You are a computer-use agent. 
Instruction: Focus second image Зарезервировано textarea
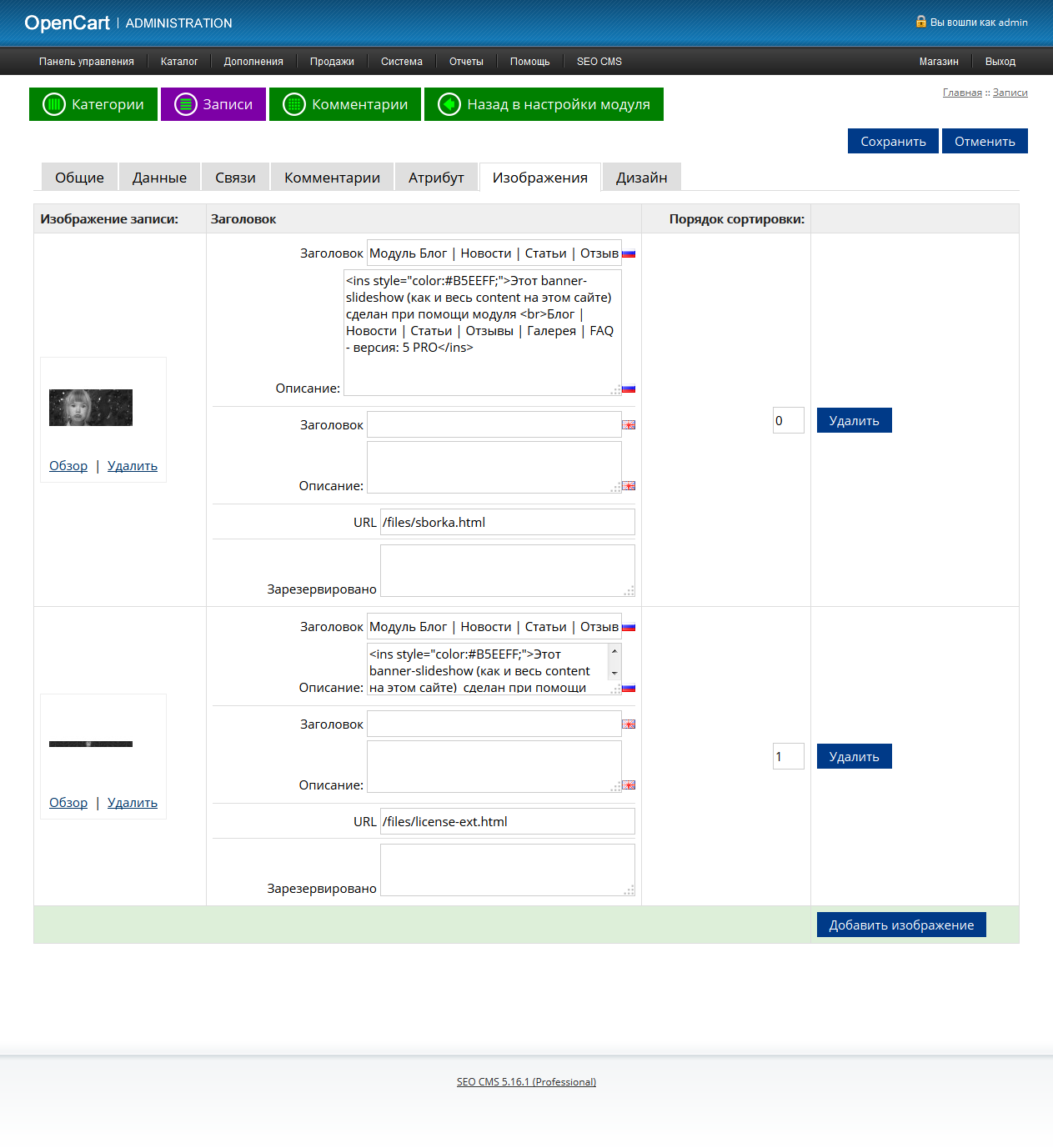(508, 870)
